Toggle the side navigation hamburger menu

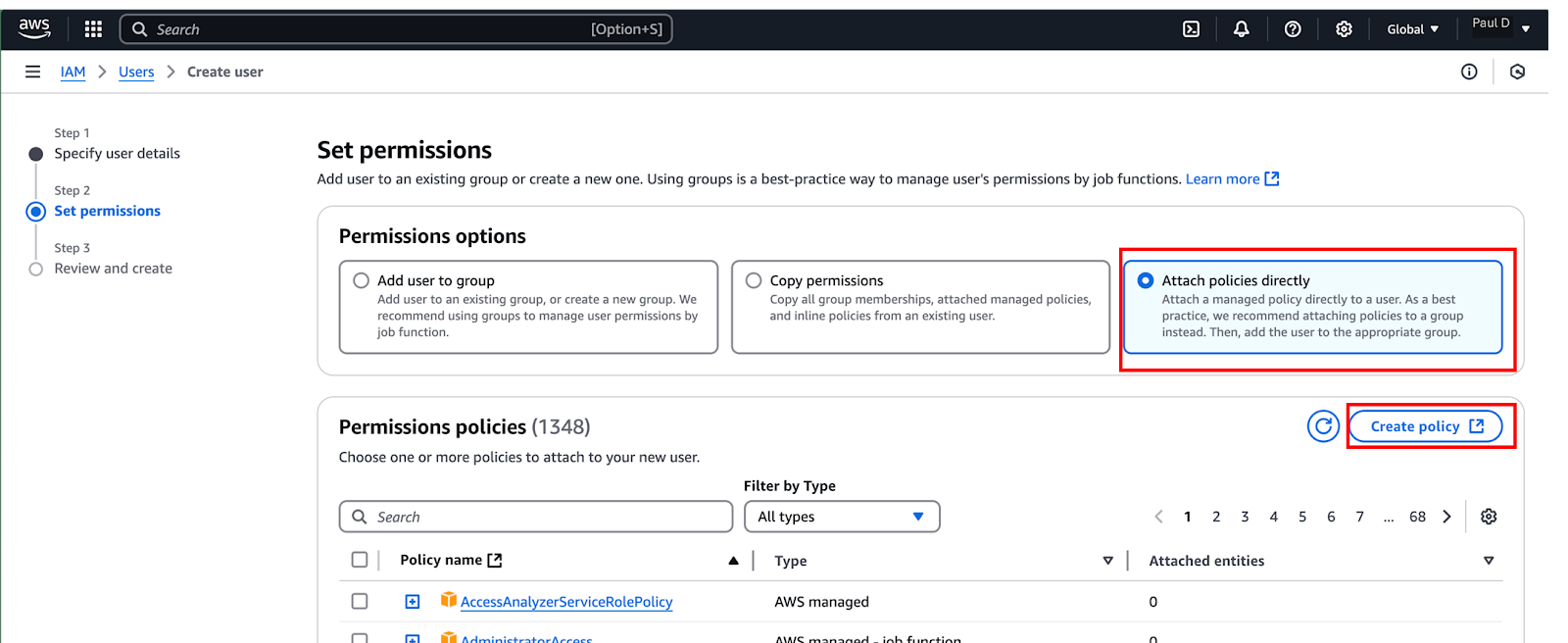point(32,72)
